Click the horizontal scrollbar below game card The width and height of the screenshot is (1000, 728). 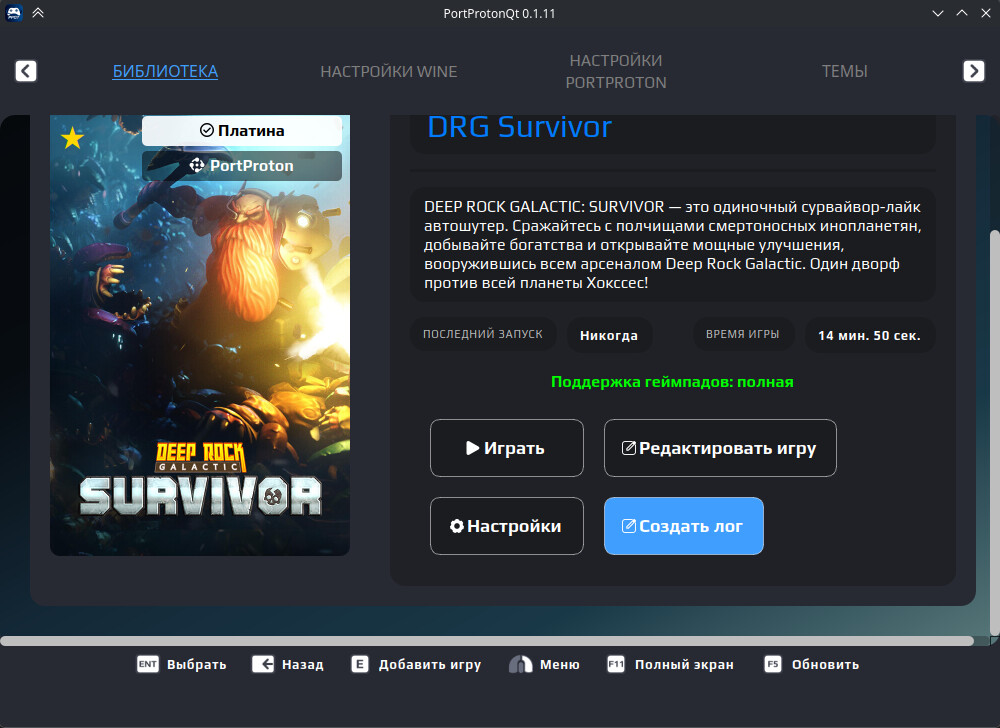pyautogui.click(x=486, y=641)
